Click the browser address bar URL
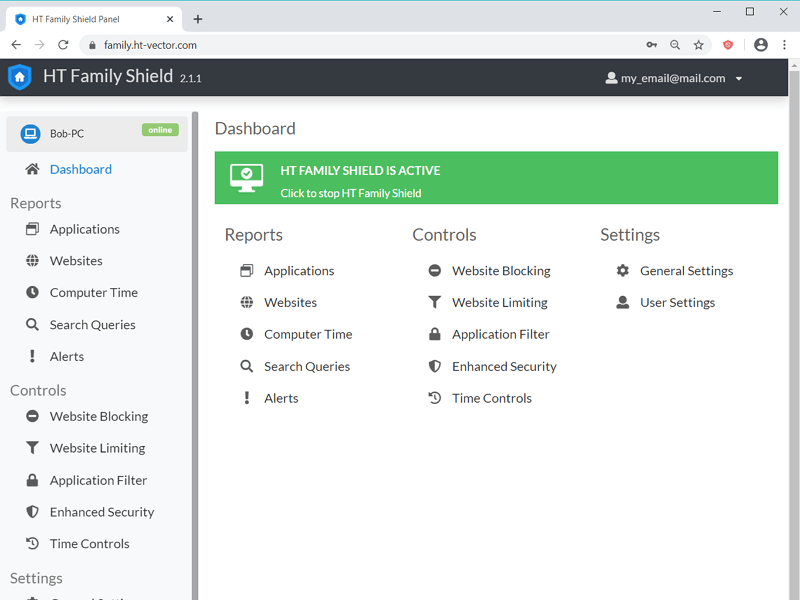 tap(150, 45)
